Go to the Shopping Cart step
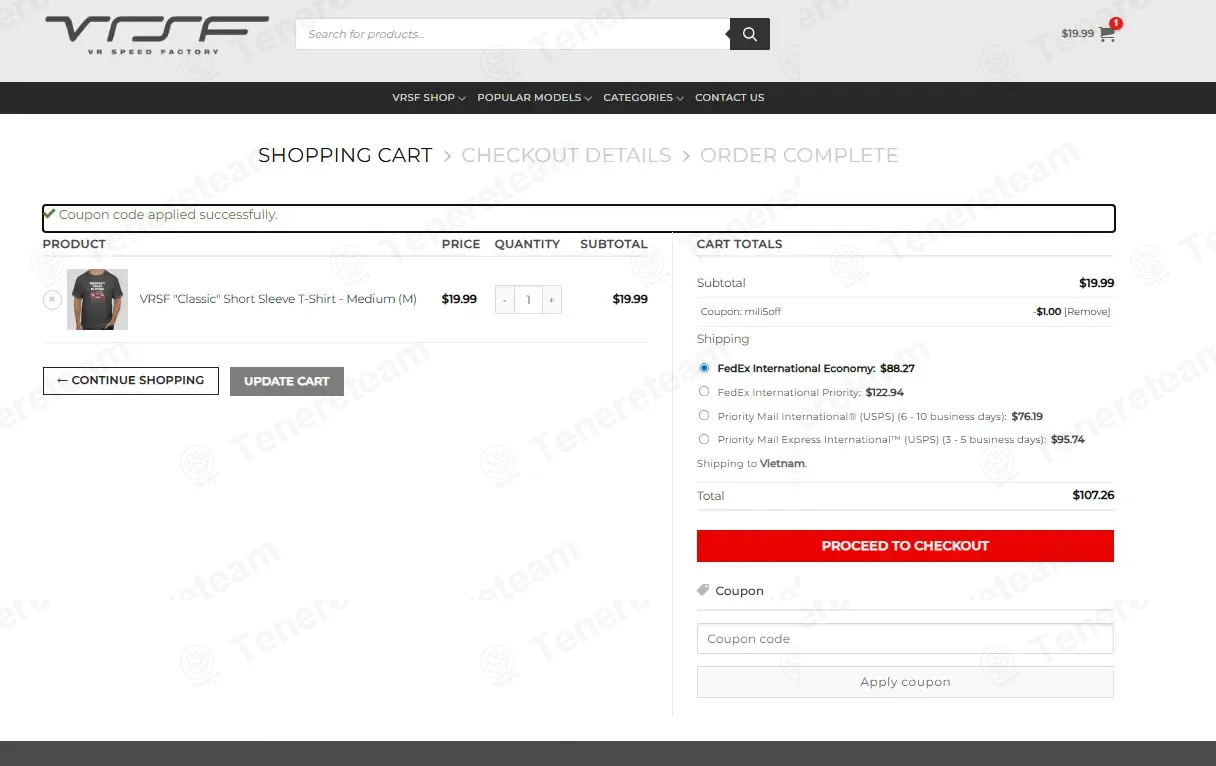This screenshot has height=766, width=1216. click(345, 156)
